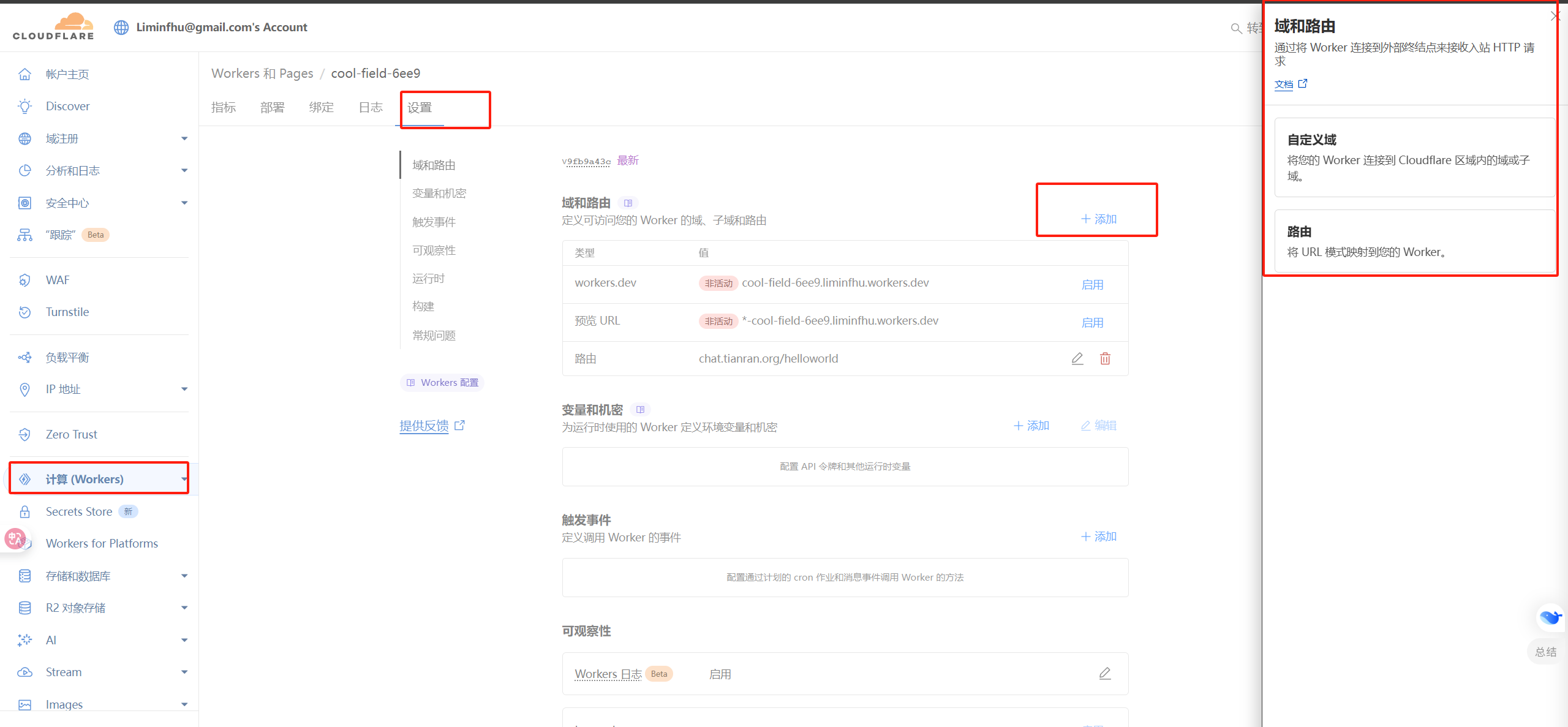
Task: Click the red trash icon for chat.tianran.org route
Action: [x=1105, y=359]
